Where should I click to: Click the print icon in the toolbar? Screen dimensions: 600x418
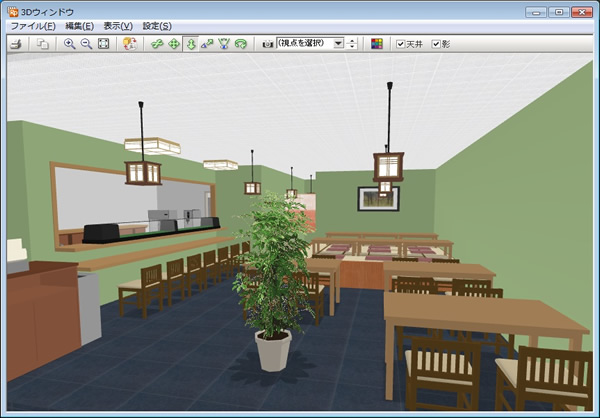pyautogui.click(x=15, y=44)
